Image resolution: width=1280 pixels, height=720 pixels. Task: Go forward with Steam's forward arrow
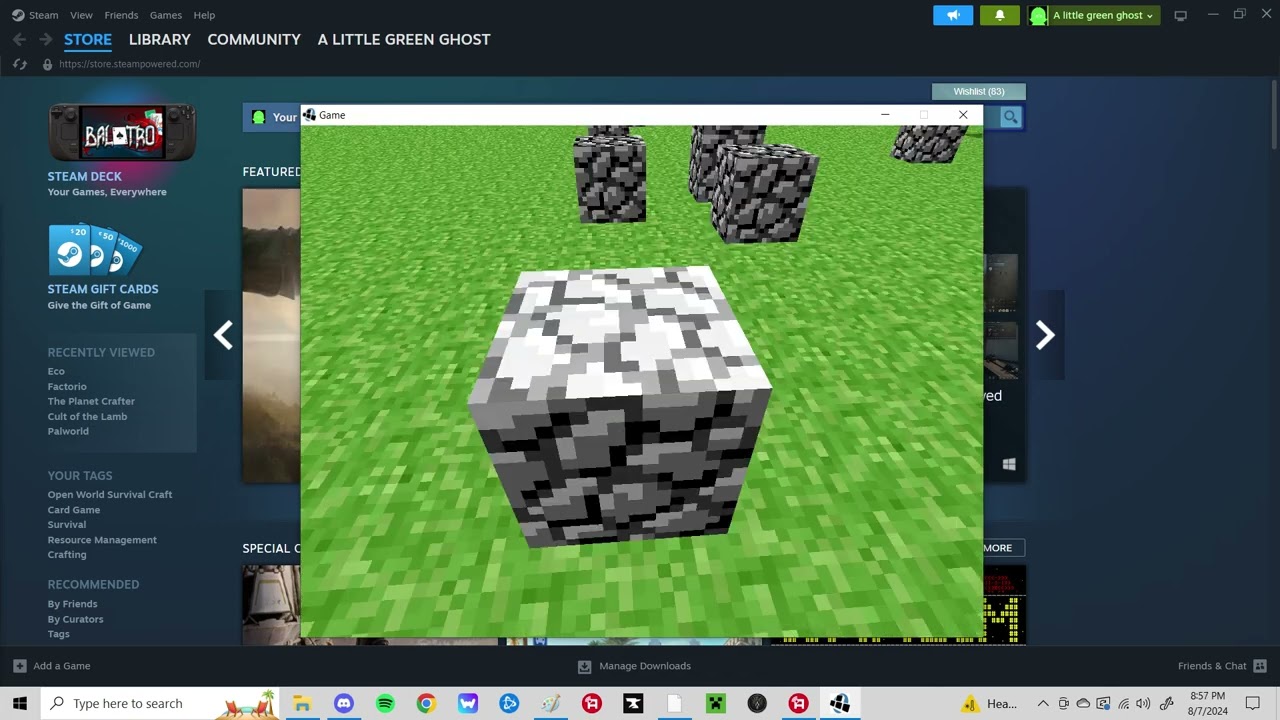(x=45, y=40)
